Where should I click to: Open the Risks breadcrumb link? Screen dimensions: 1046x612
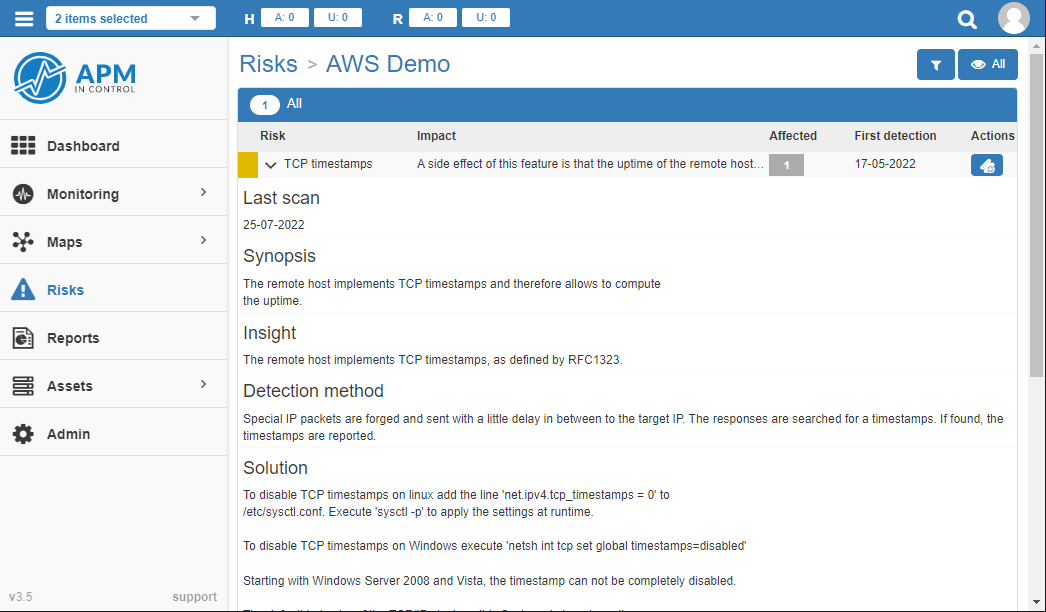[x=268, y=63]
